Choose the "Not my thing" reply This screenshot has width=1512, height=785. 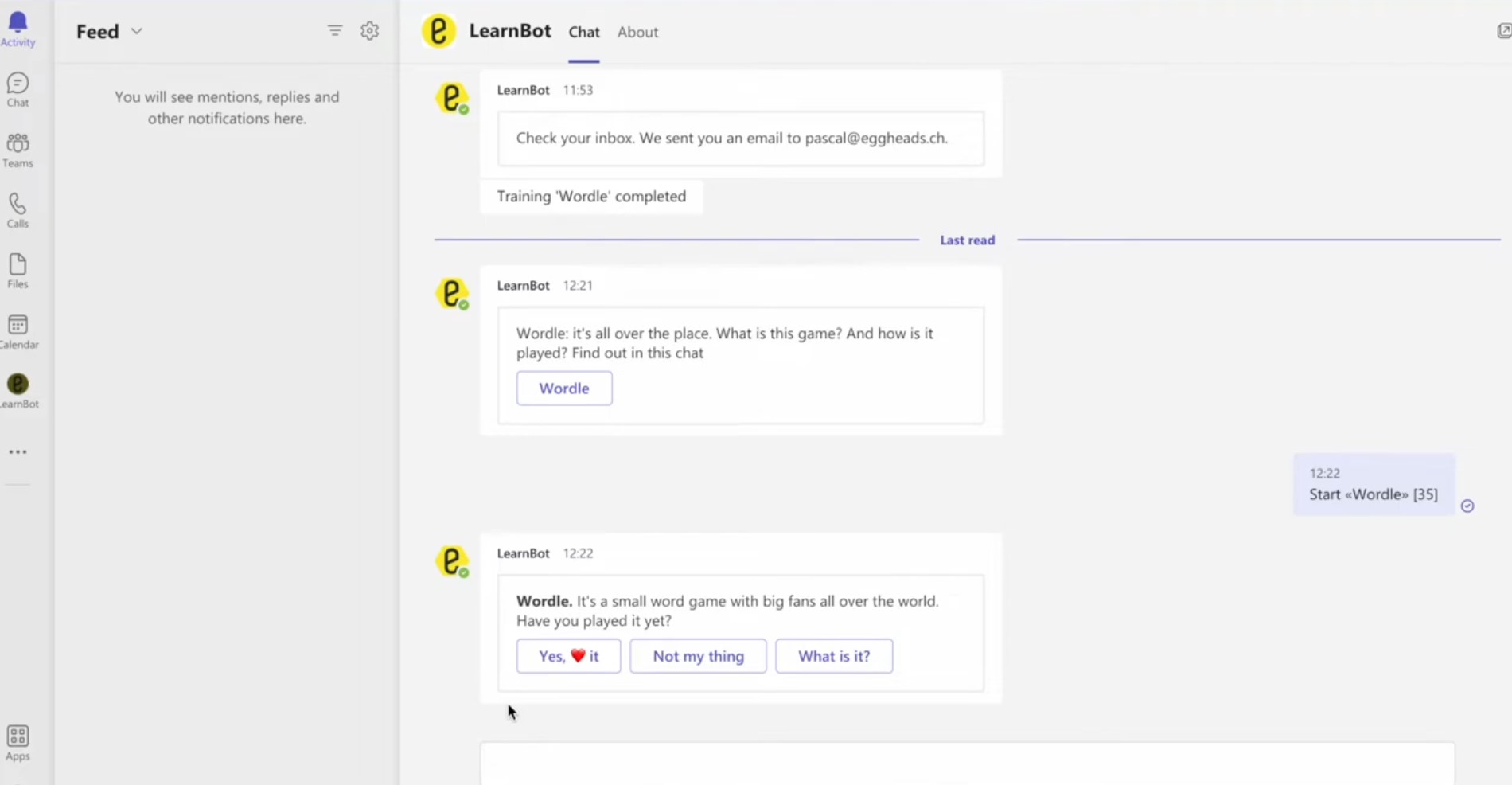[699, 656]
